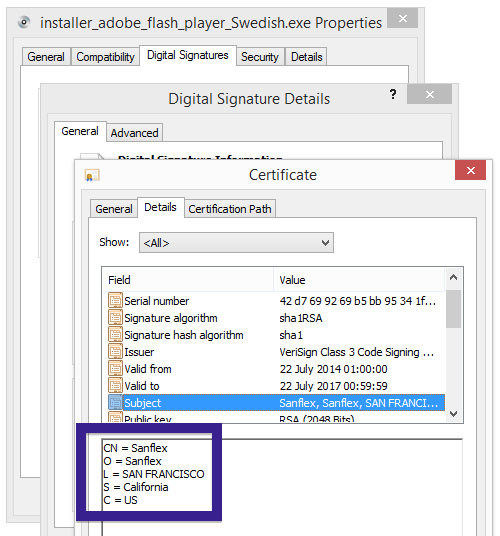
Task: Click the 22 July 2017 00:59:59 value
Action: [334, 386]
